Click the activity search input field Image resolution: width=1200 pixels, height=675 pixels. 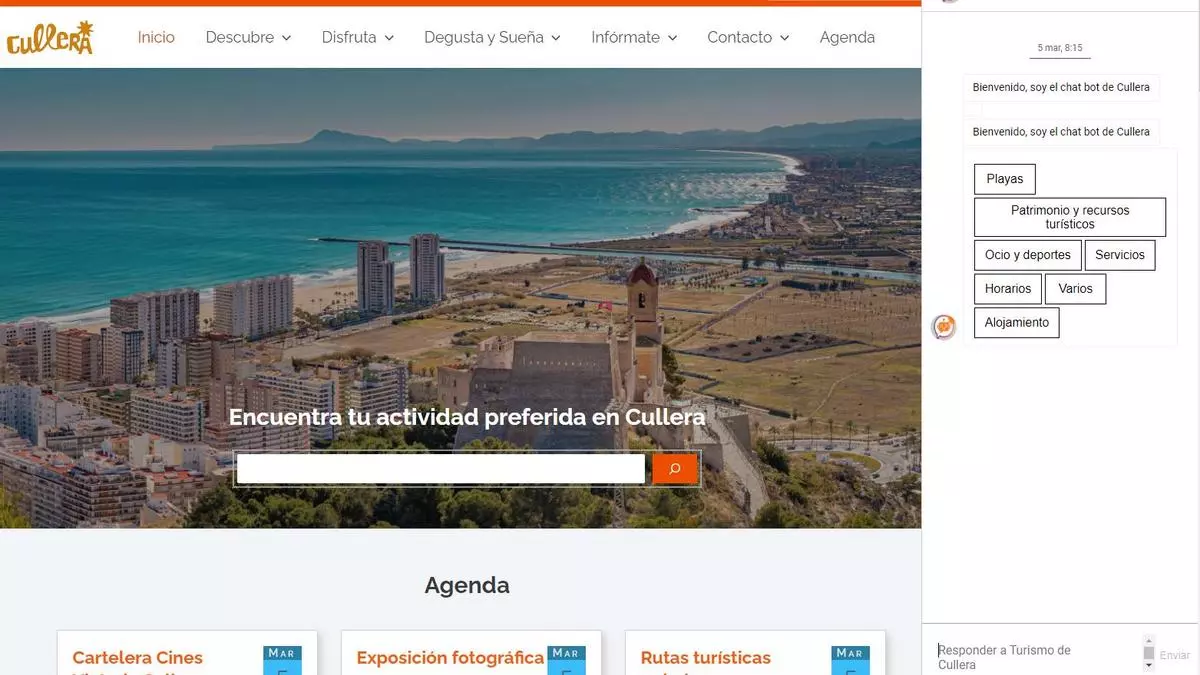pos(441,469)
